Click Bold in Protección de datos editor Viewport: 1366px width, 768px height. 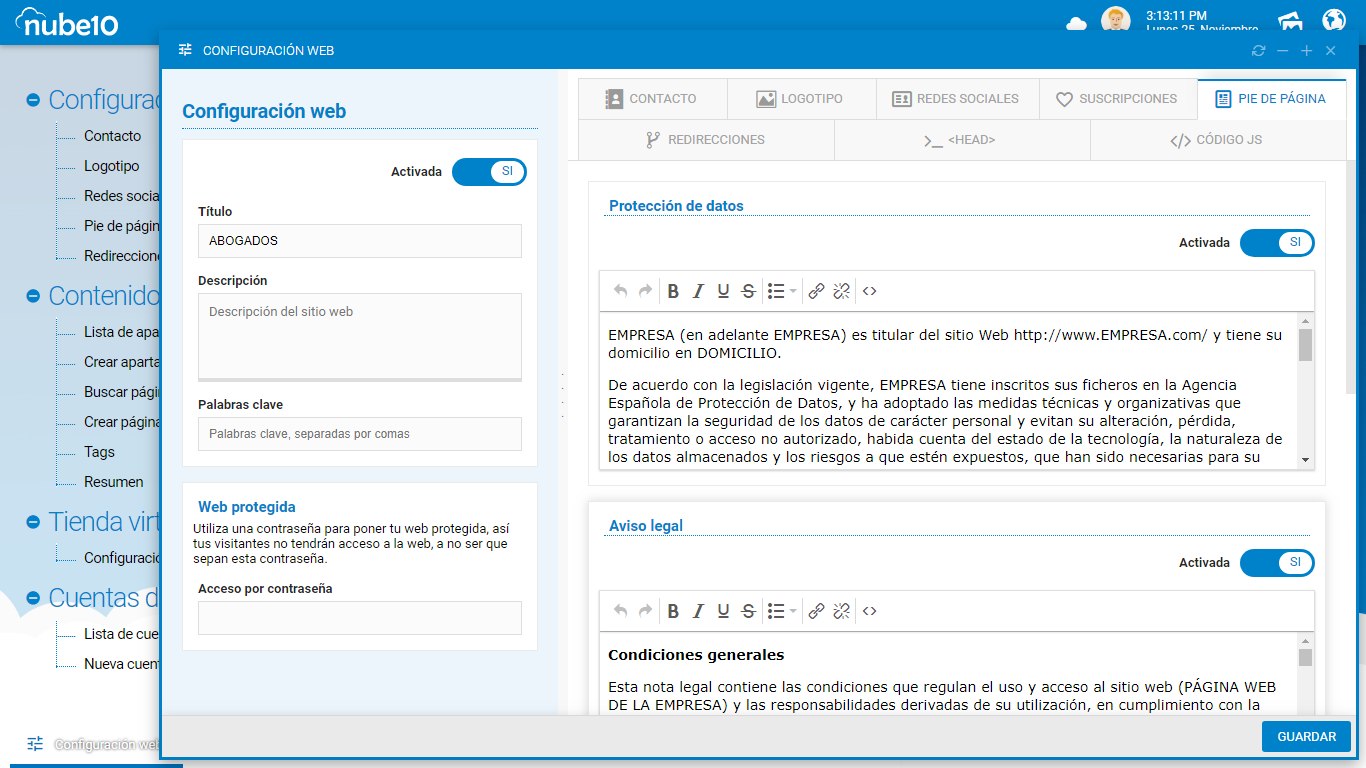point(673,291)
